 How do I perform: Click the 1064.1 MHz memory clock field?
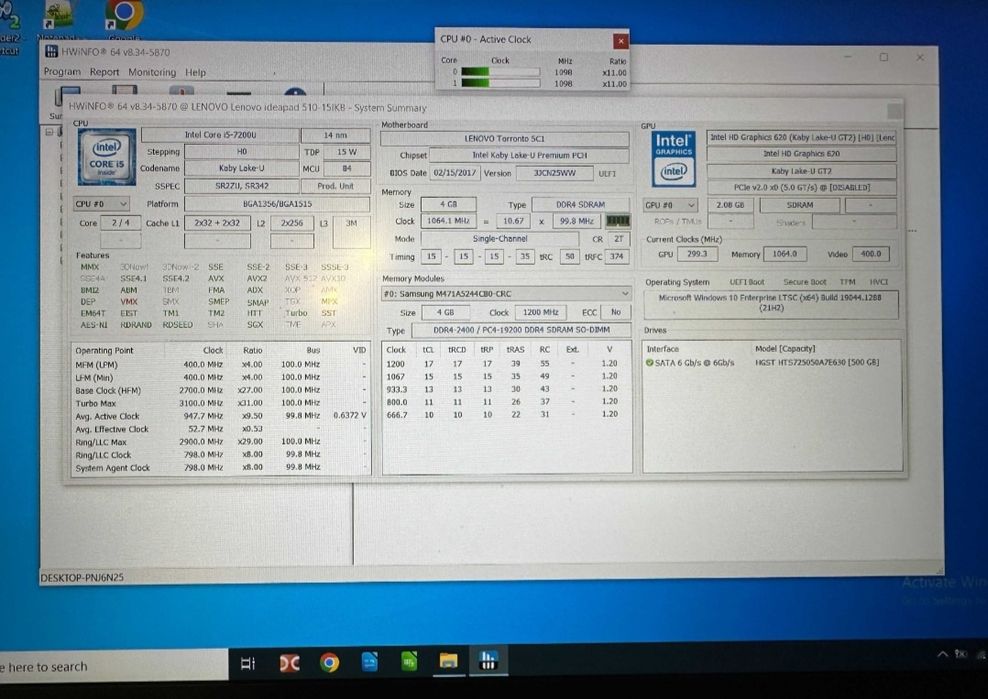pyautogui.click(x=448, y=221)
